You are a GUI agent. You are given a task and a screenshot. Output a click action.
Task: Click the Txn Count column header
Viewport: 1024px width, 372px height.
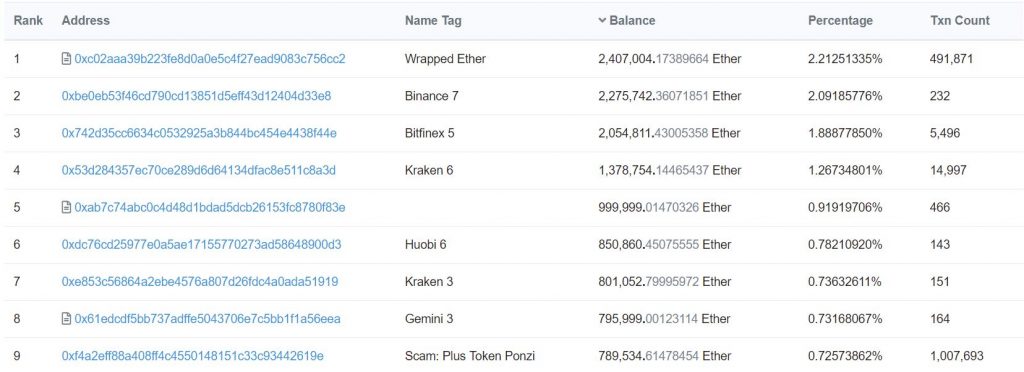tap(960, 20)
